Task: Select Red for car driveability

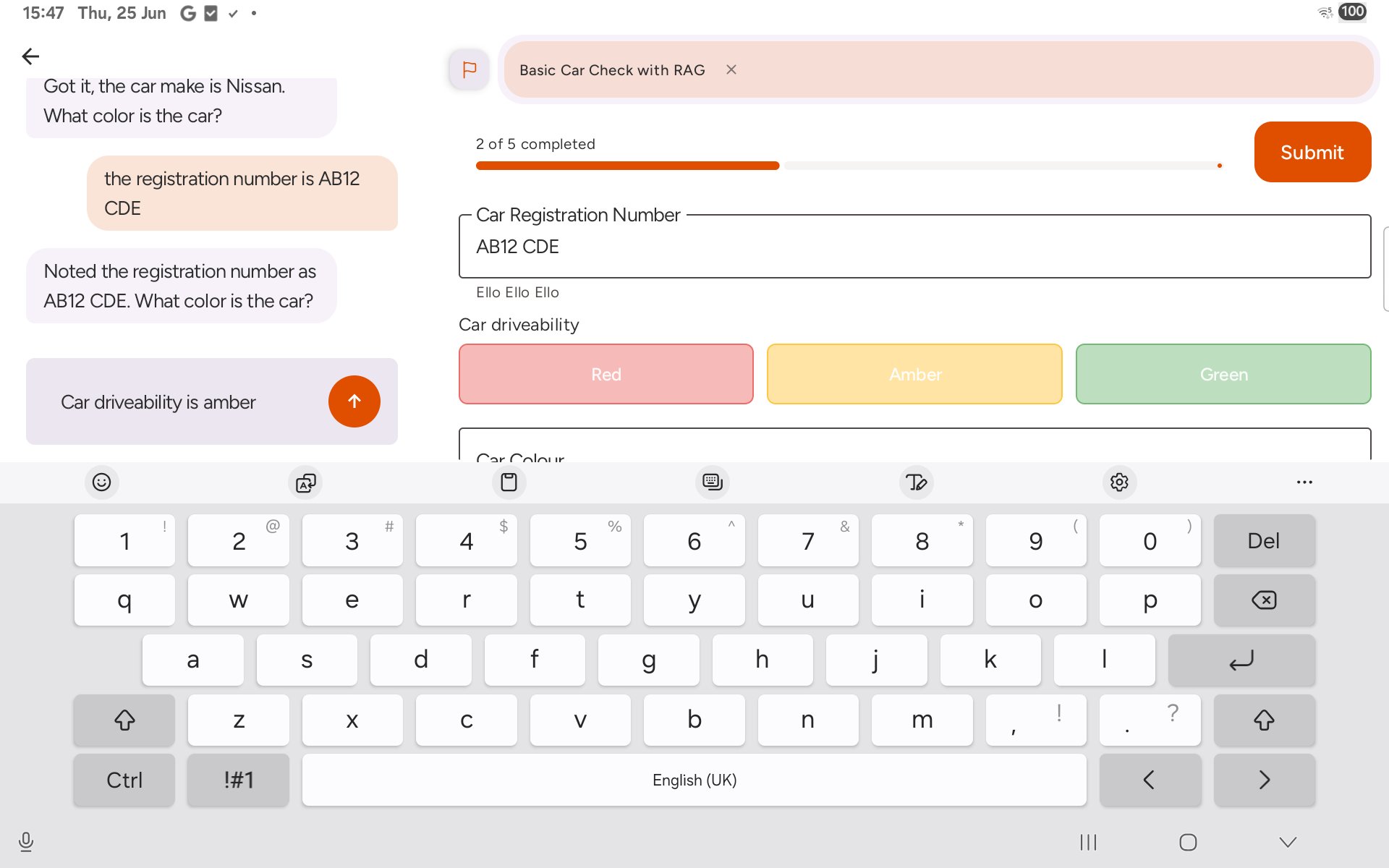Action: pos(606,374)
